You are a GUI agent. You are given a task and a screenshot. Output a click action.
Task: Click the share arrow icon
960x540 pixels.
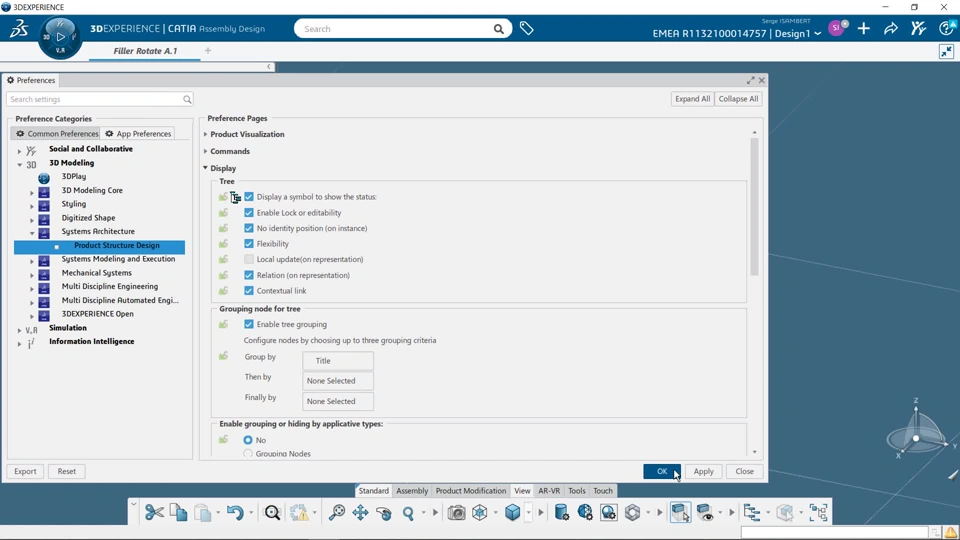point(891,28)
